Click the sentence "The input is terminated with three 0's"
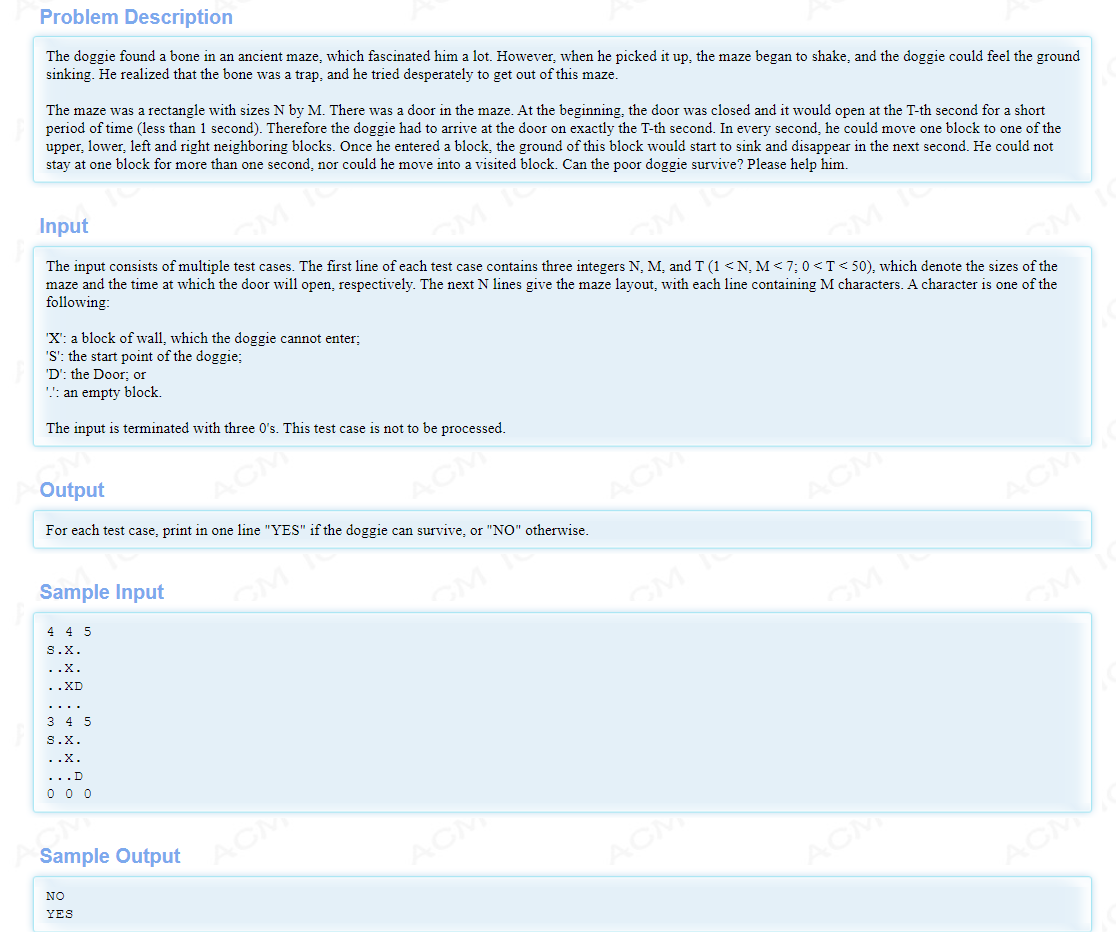Viewport: 1116px width, 932px height. [x=275, y=428]
